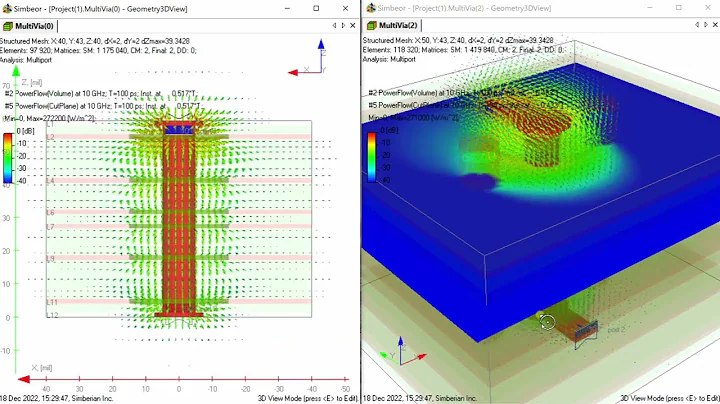
Task: Click layer label 'L2' in cross-section
Action: tap(51, 137)
